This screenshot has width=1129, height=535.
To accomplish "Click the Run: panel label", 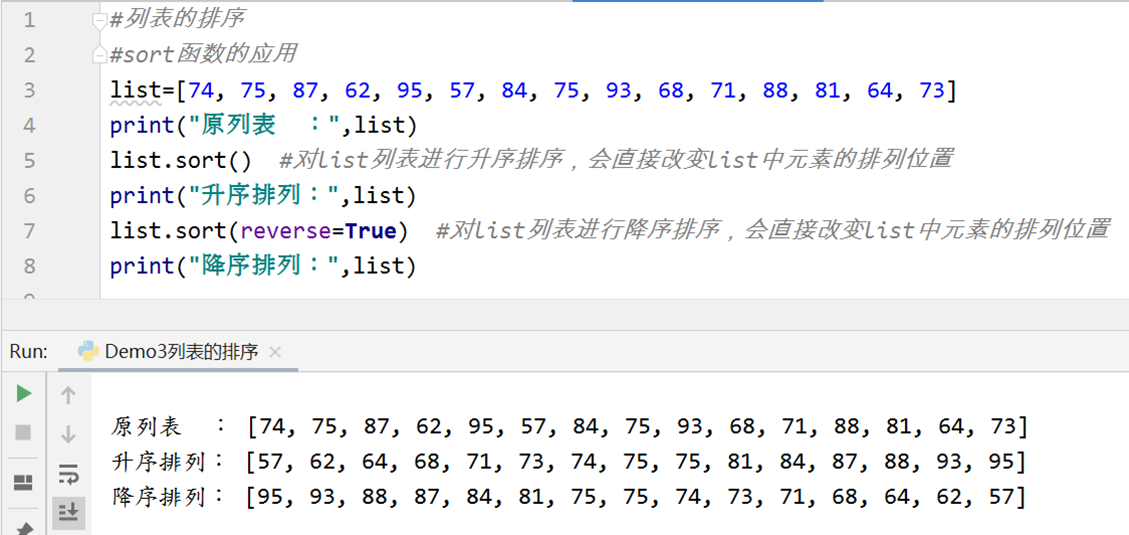I will (28, 352).
